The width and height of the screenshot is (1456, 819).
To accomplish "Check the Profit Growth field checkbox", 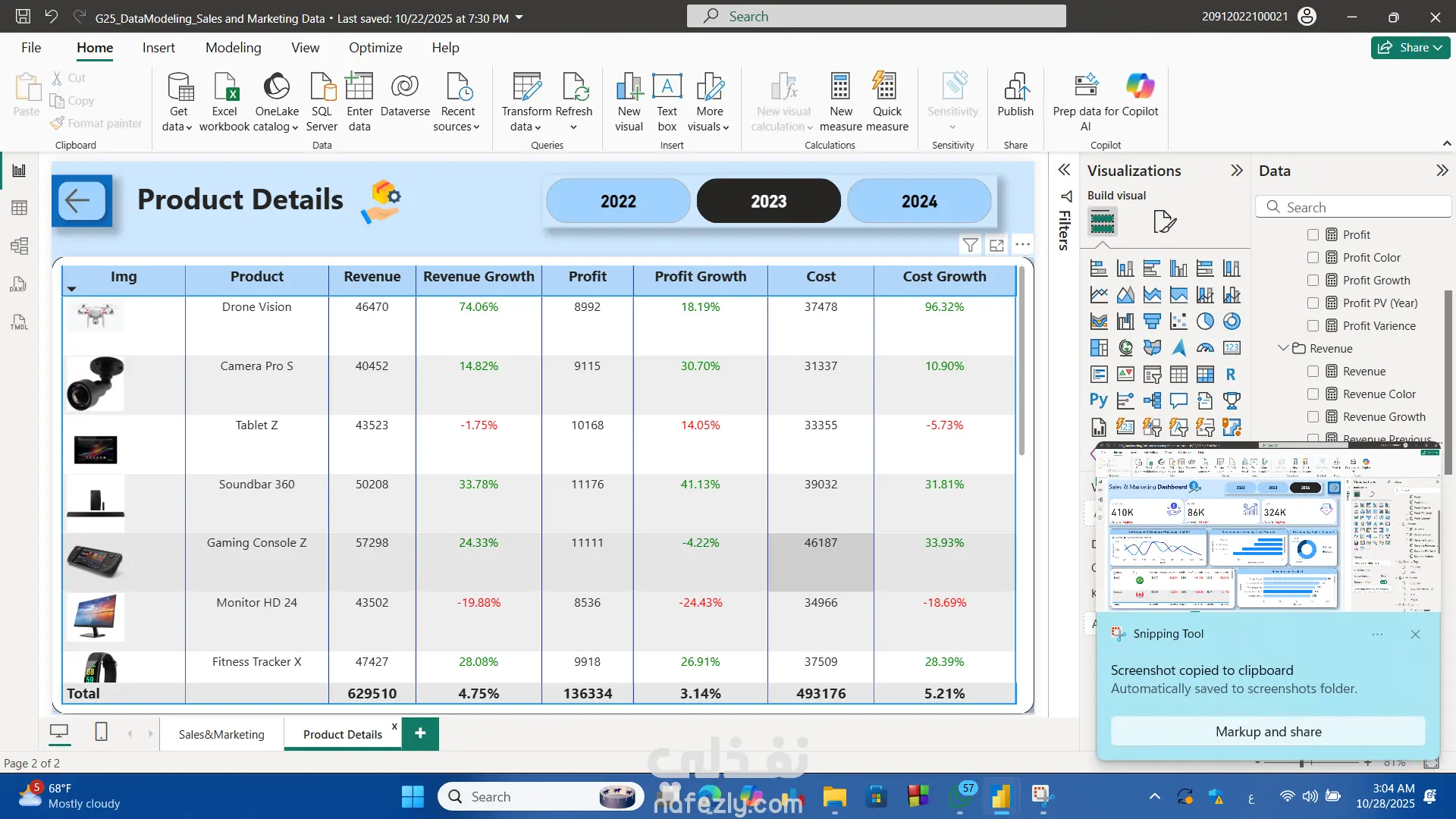I will pyautogui.click(x=1313, y=281).
